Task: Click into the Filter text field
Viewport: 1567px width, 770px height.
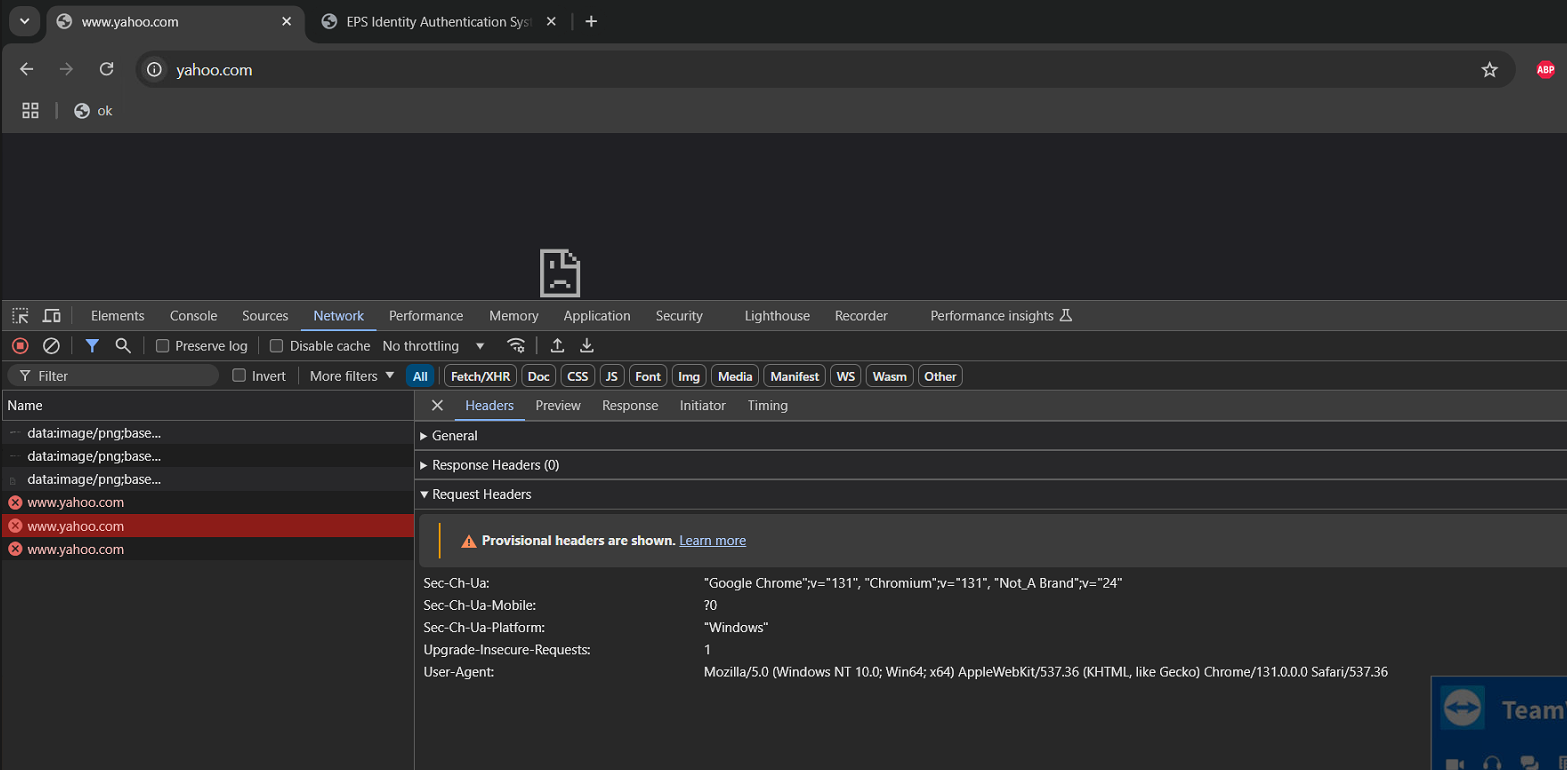Action: point(120,376)
